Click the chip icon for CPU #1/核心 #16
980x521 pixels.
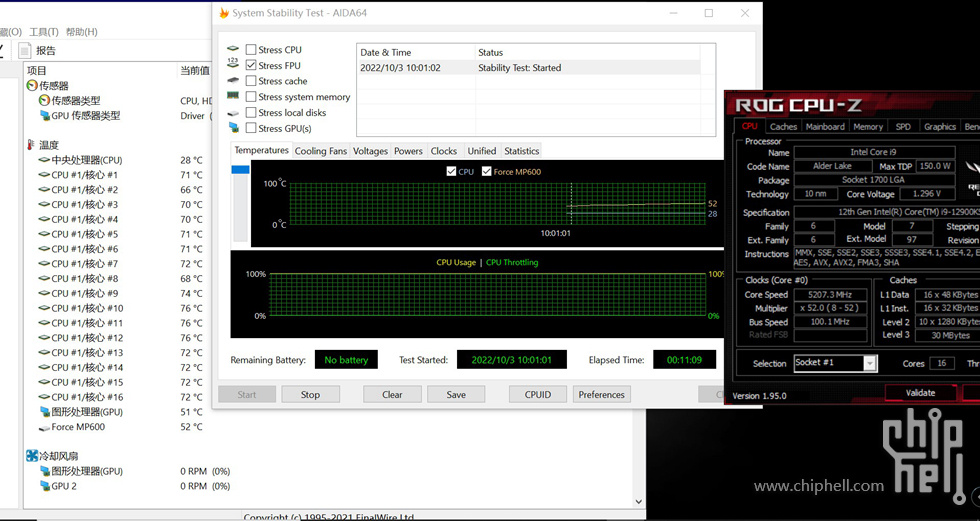coord(44,397)
